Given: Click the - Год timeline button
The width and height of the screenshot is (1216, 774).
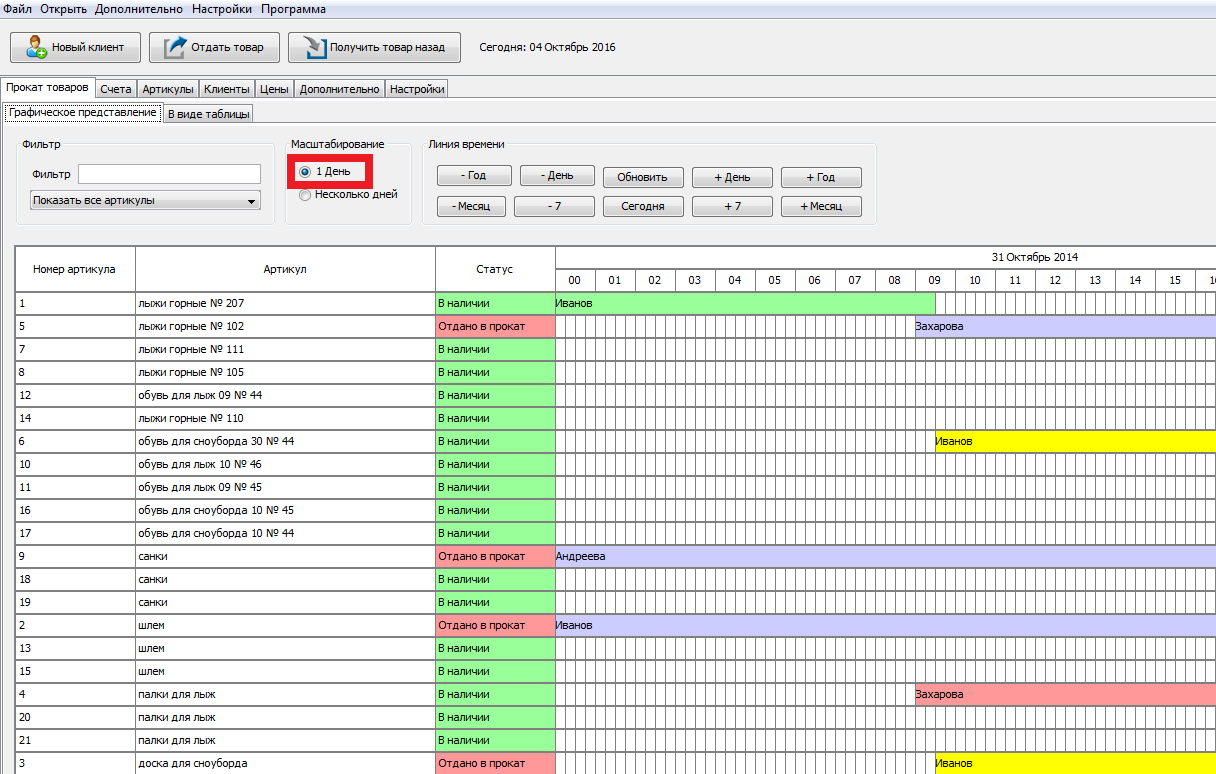Looking at the screenshot, I should click(x=475, y=176).
